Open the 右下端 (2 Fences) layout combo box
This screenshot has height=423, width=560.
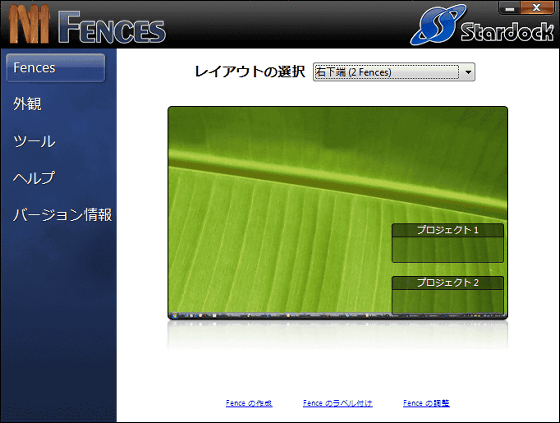394,72
